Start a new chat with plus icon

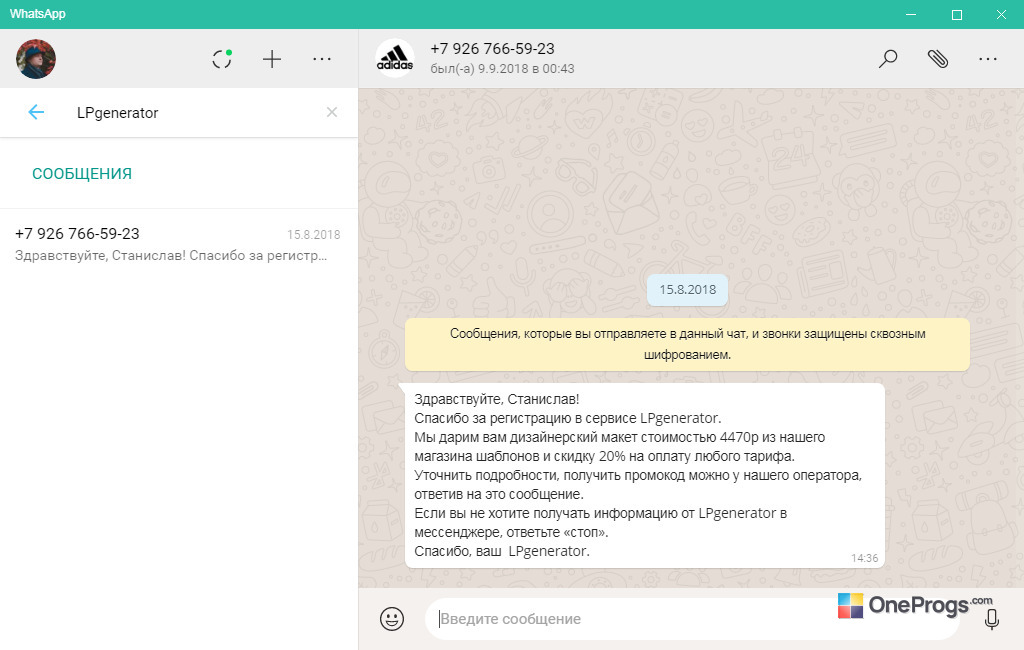(x=272, y=59)
